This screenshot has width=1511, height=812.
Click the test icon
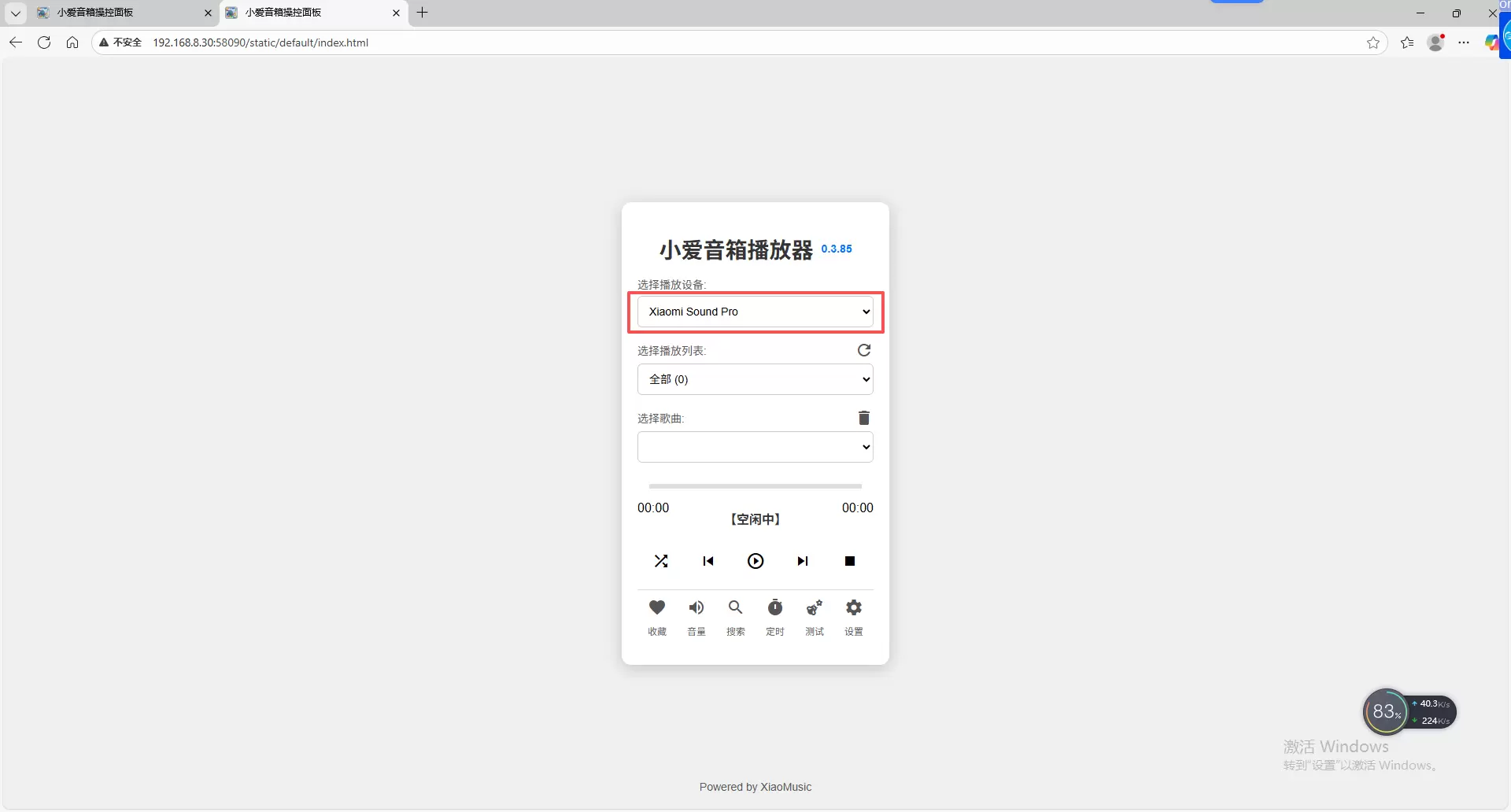click(x=815, y=608)
